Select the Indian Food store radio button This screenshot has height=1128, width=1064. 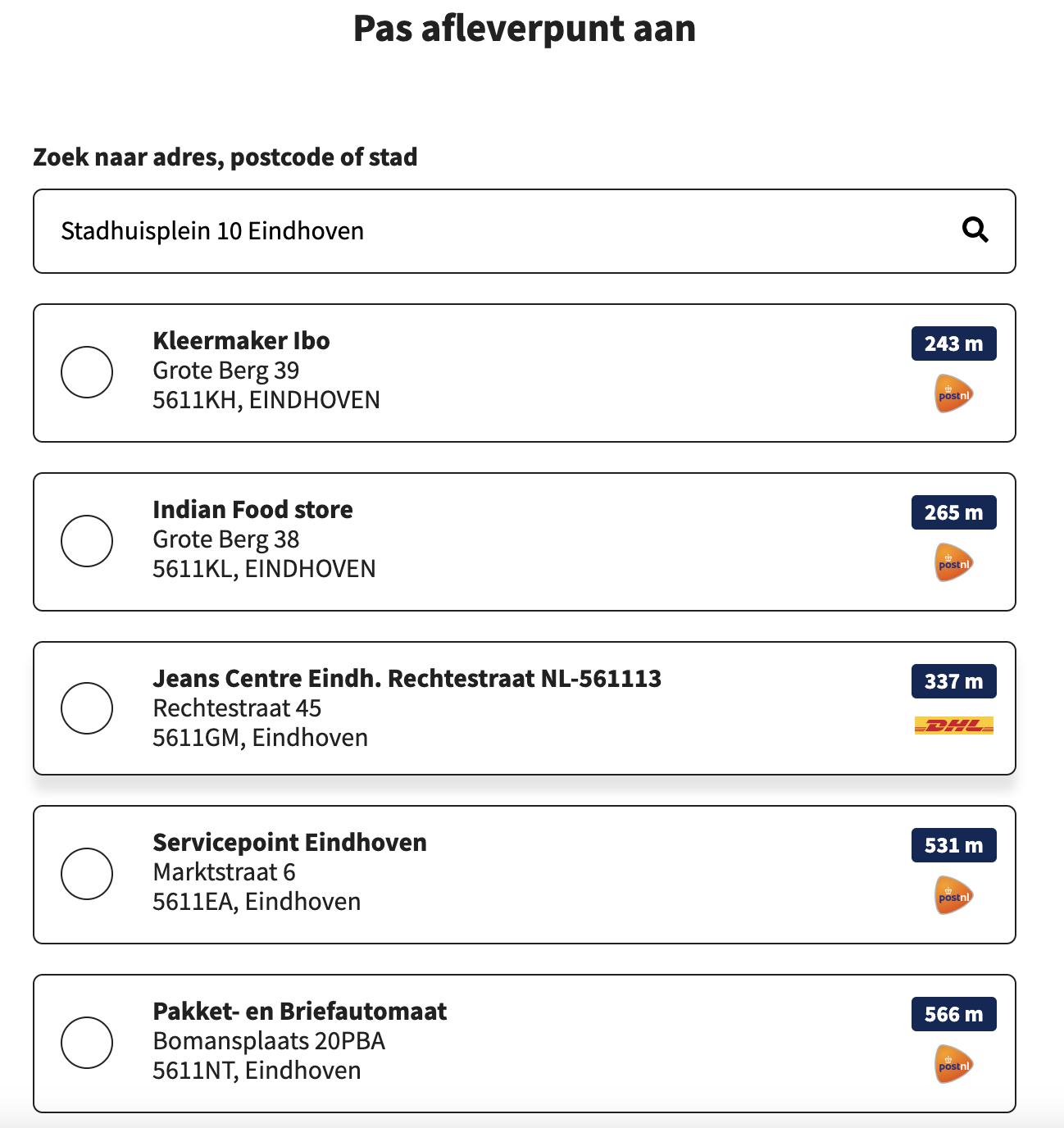pyautogui.click(x=87, y=541)
